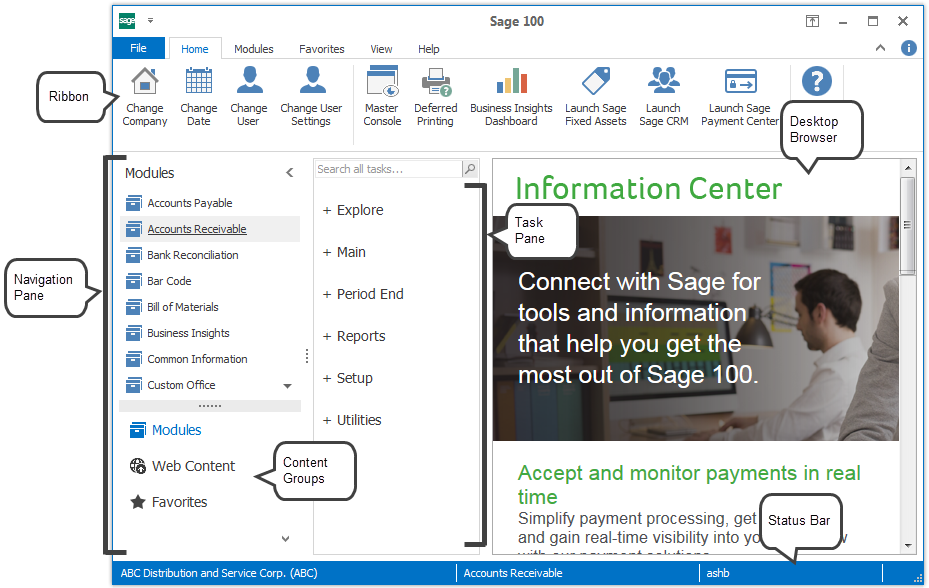Viewport: 929px width, 588px height.
Task: Launch Sage Fixed Assets
Action: [x=595, y=82]
